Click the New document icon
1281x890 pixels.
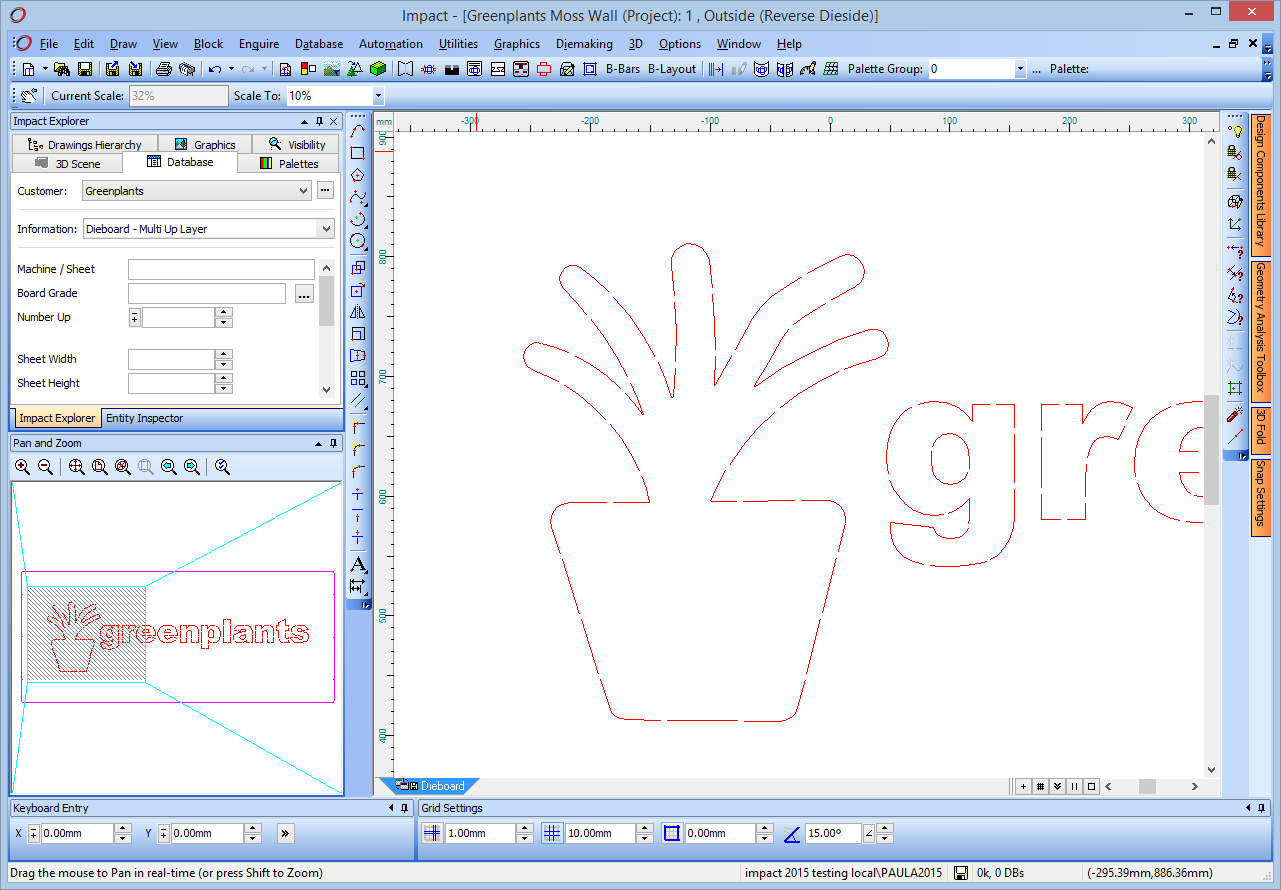point(29,69)
